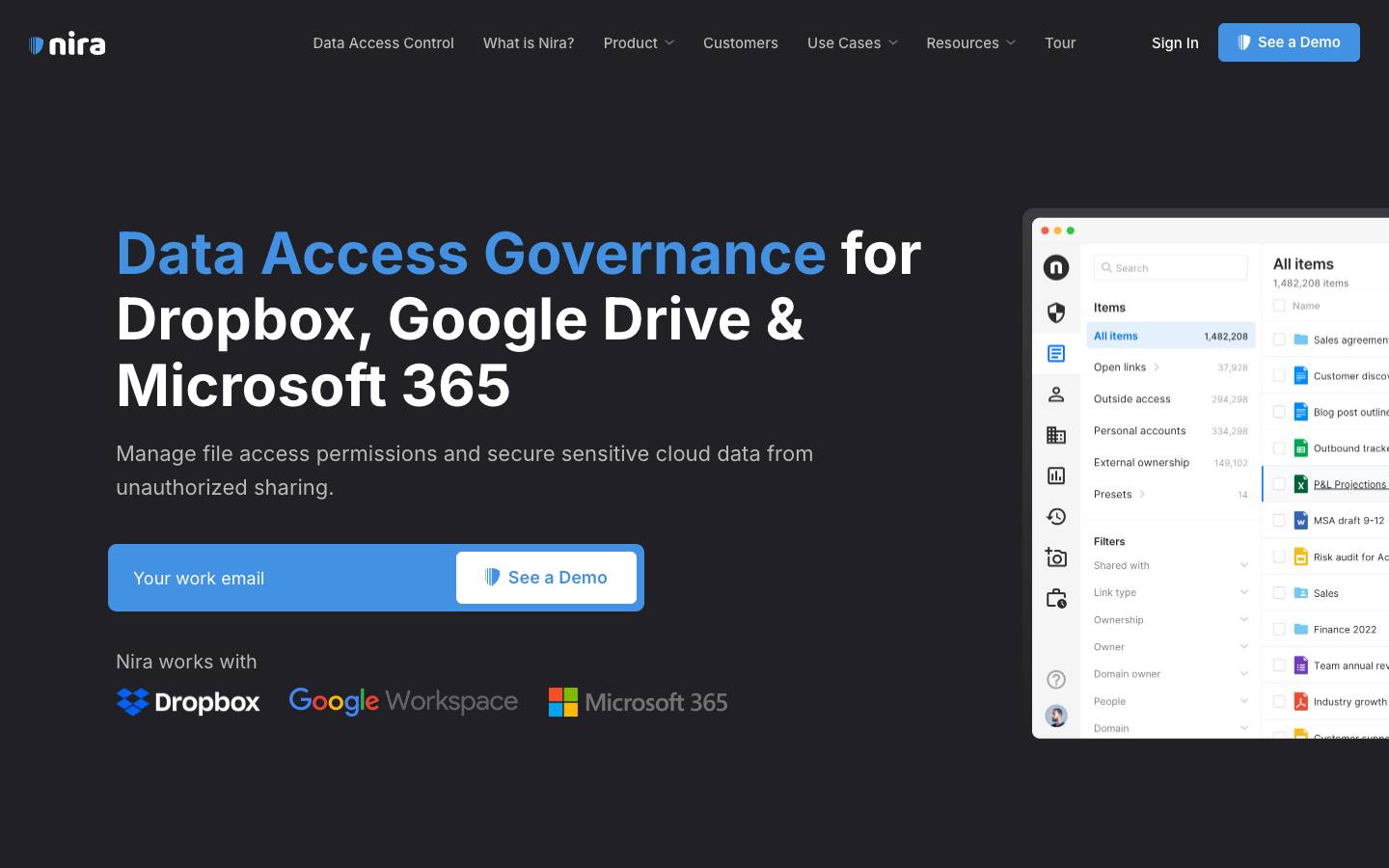Expand the Product dropdown in the navigation

click(x=639, y=43)
